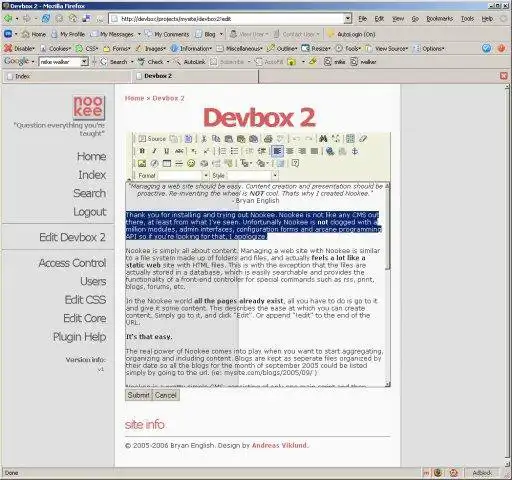Remove formatting with the eraser icon
The width and height of the screenshot is (512, 480).
coord(363,139)
